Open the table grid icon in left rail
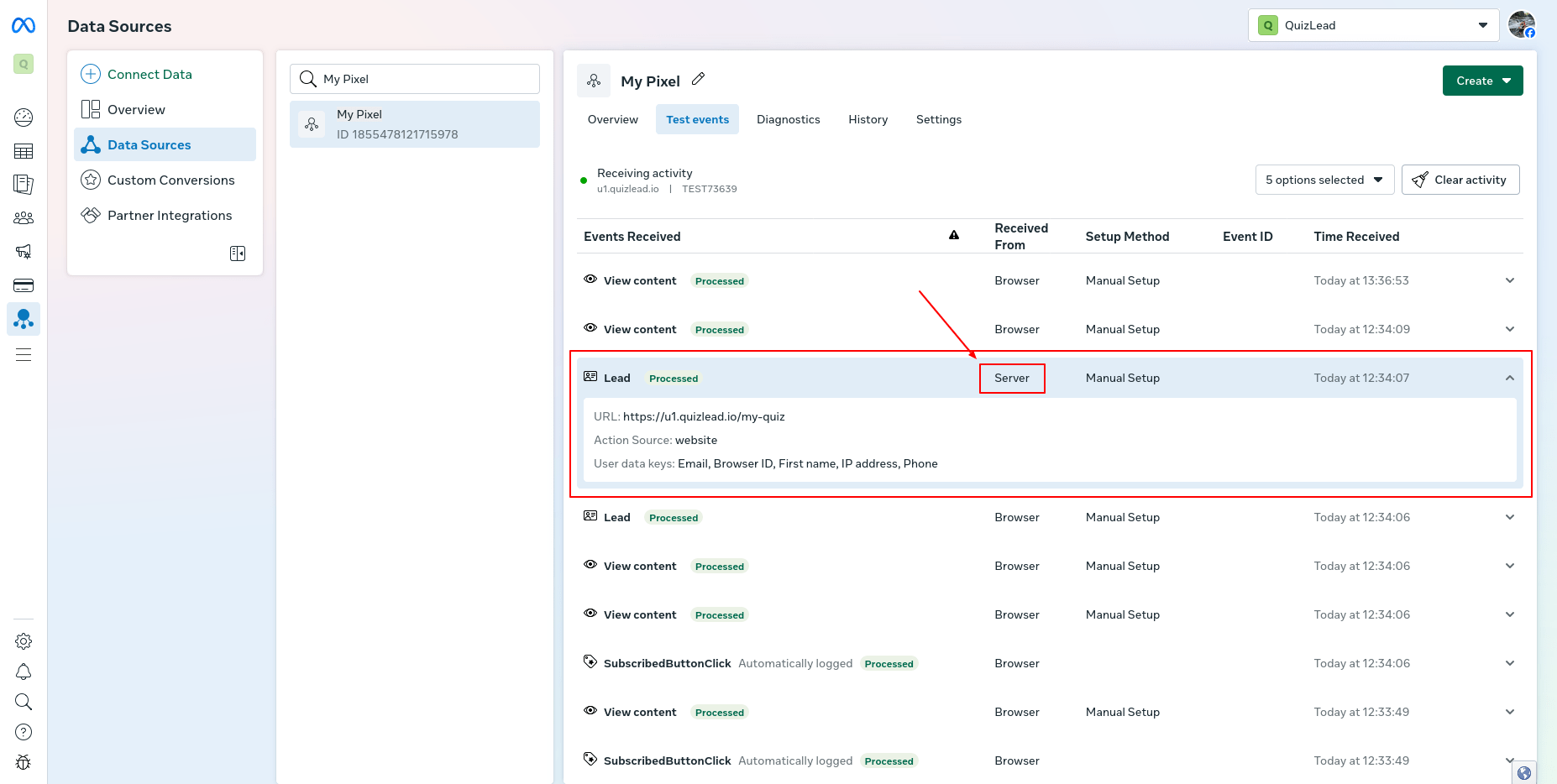Viewport: 1557px width, 784px height. [24, 151]
